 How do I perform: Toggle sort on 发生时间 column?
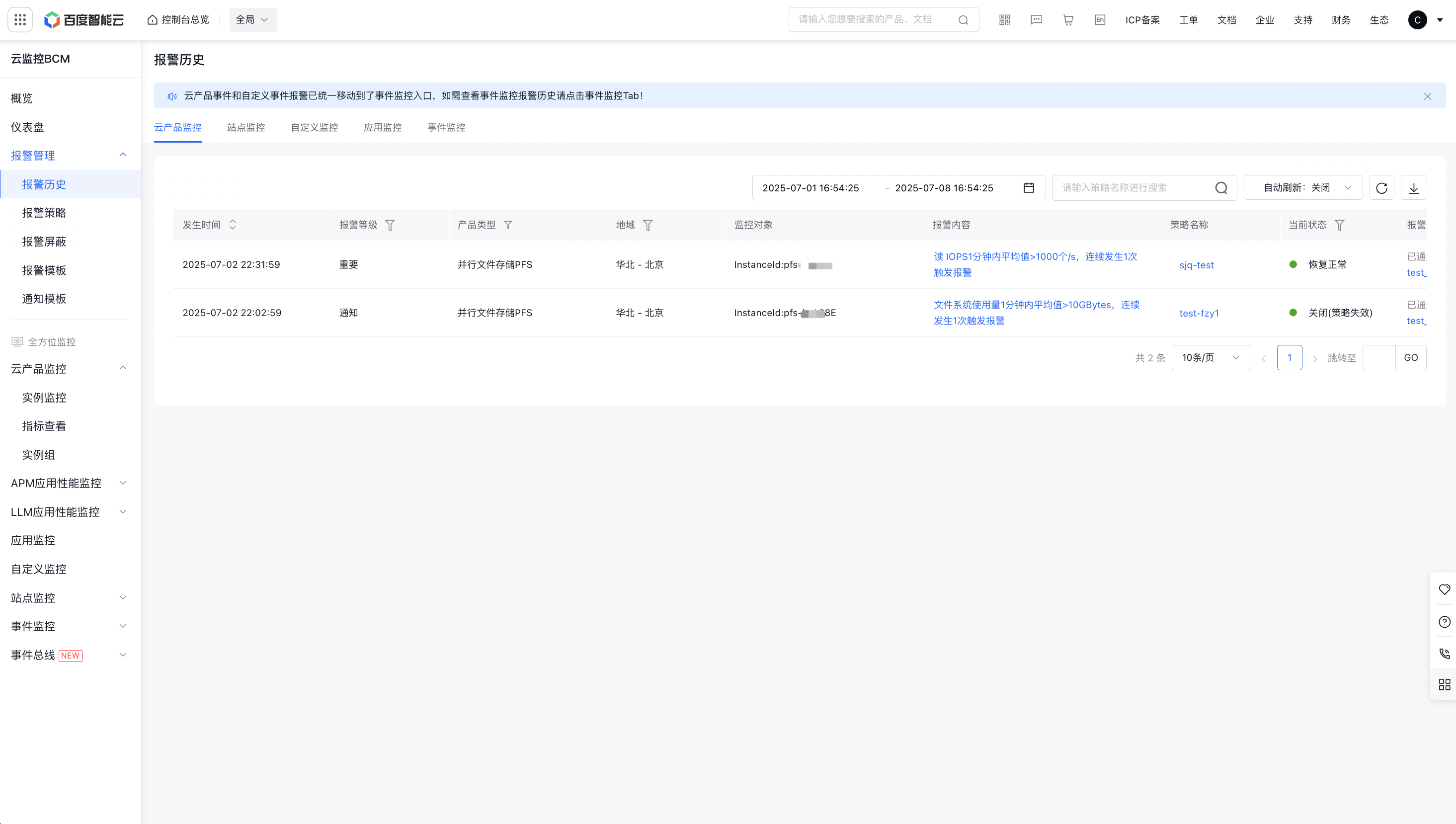pos(233,225)
